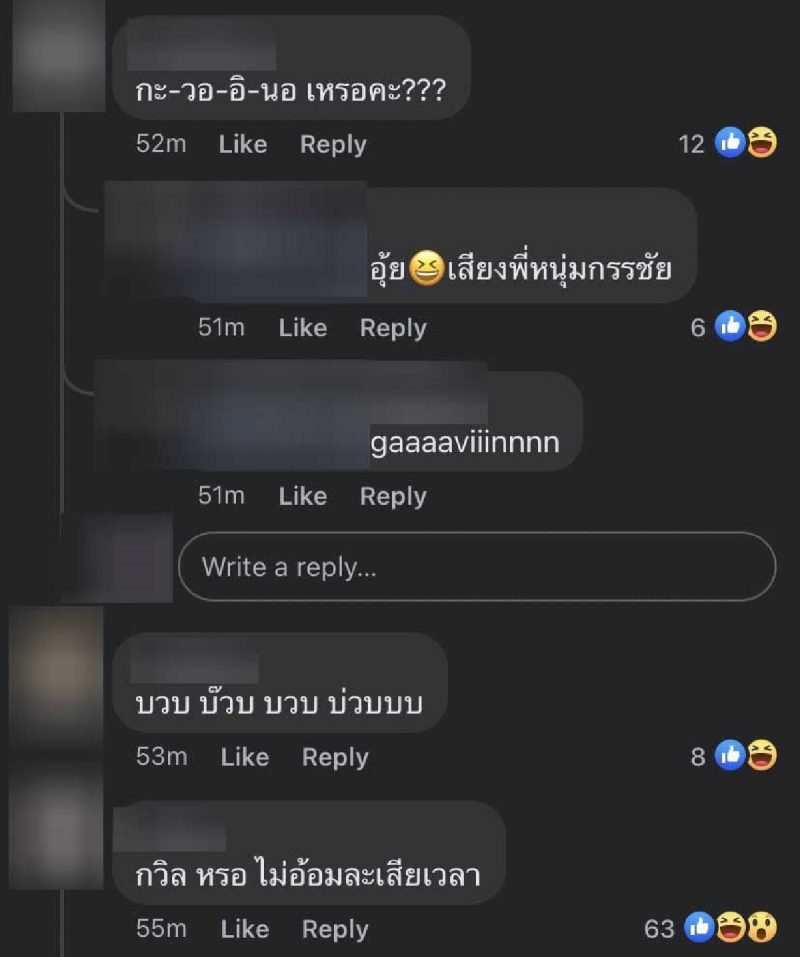
Task: Reply to the 53m comment
Action: tap(335, 757)
